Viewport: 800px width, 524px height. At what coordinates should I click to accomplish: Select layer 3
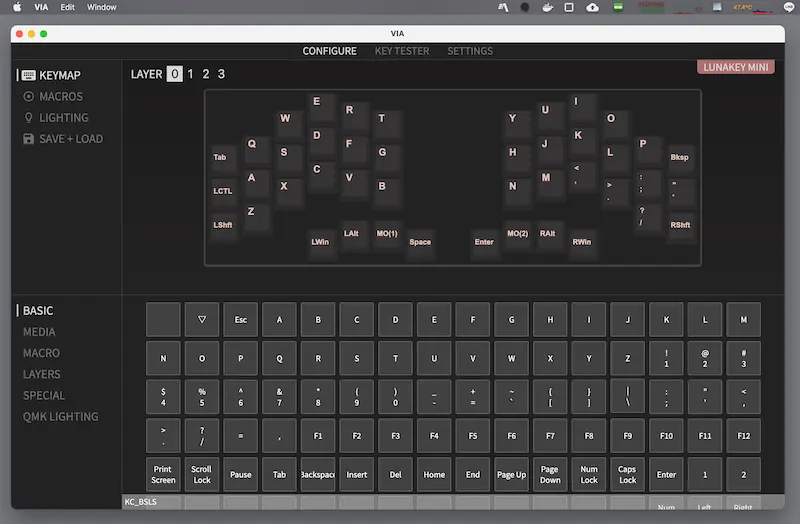[221, 74]
